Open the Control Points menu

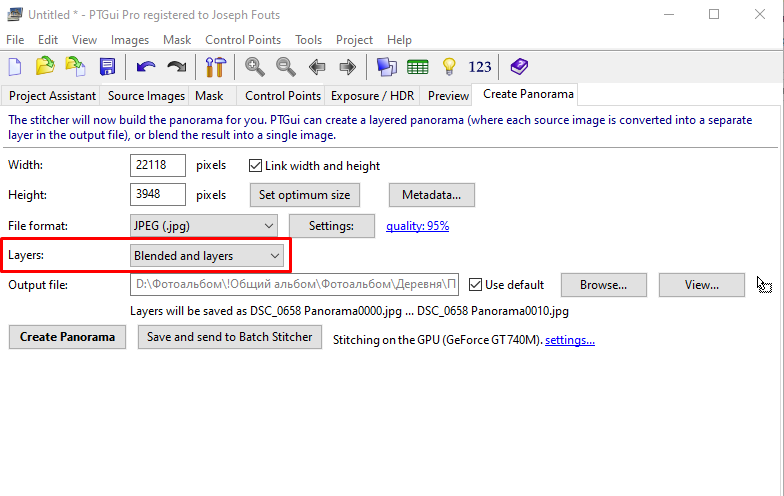tap(243, 40)
